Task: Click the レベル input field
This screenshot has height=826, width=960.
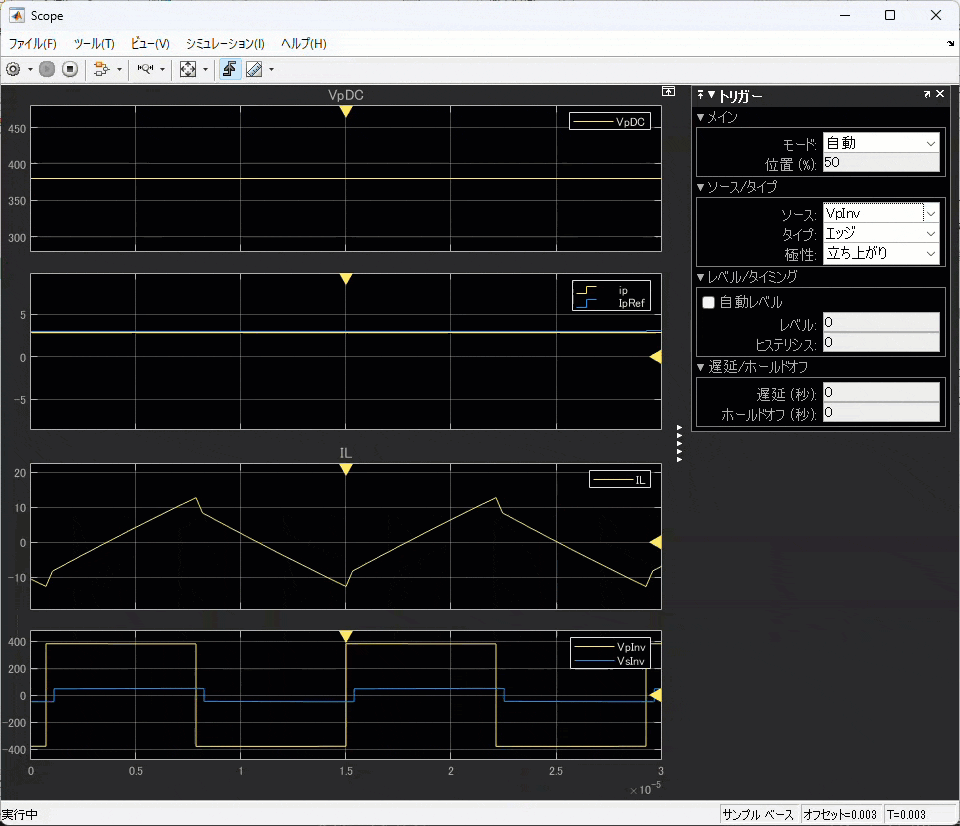Action: [880, 322]
